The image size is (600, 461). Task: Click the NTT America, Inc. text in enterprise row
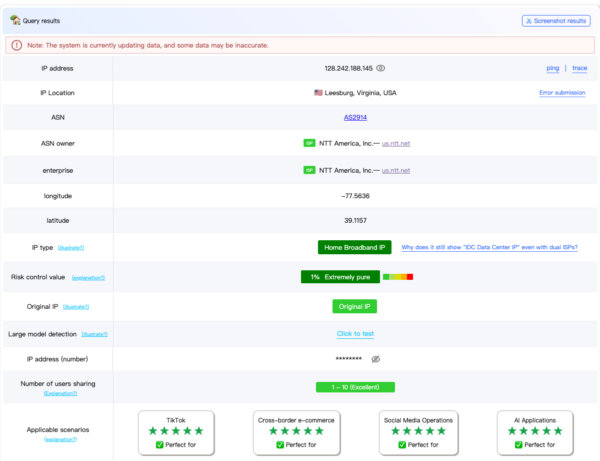[x=346, y=170]
